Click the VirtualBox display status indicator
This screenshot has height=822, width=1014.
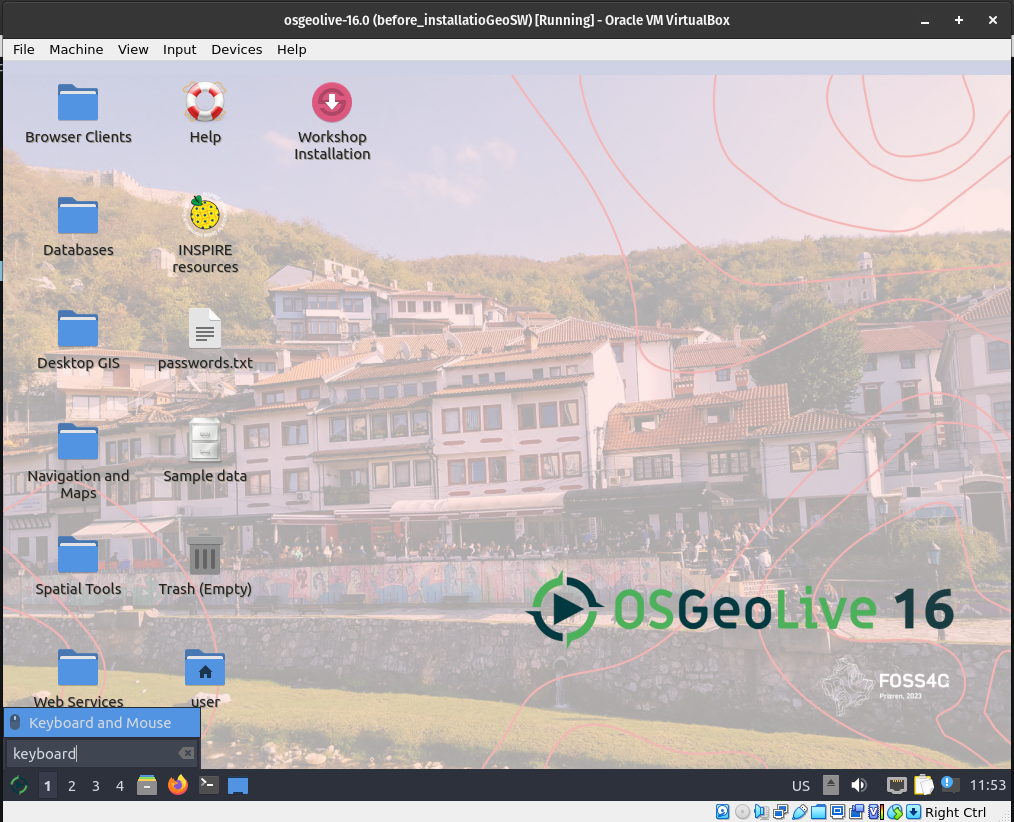tap(837, 812)
